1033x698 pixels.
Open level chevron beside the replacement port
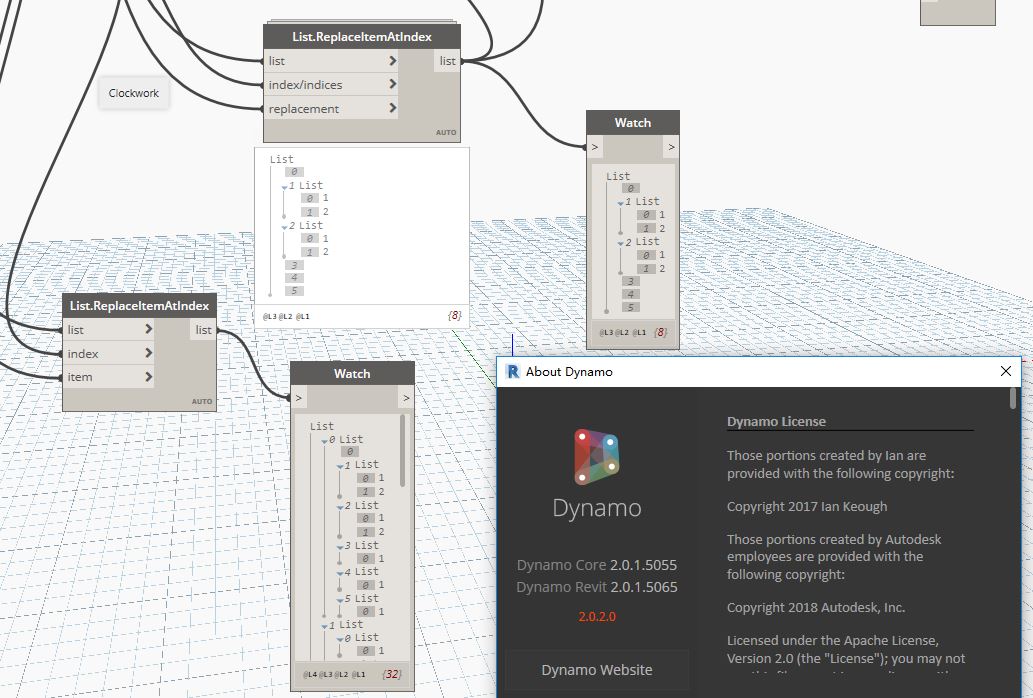pyautogui.click(x=393, y=107)
